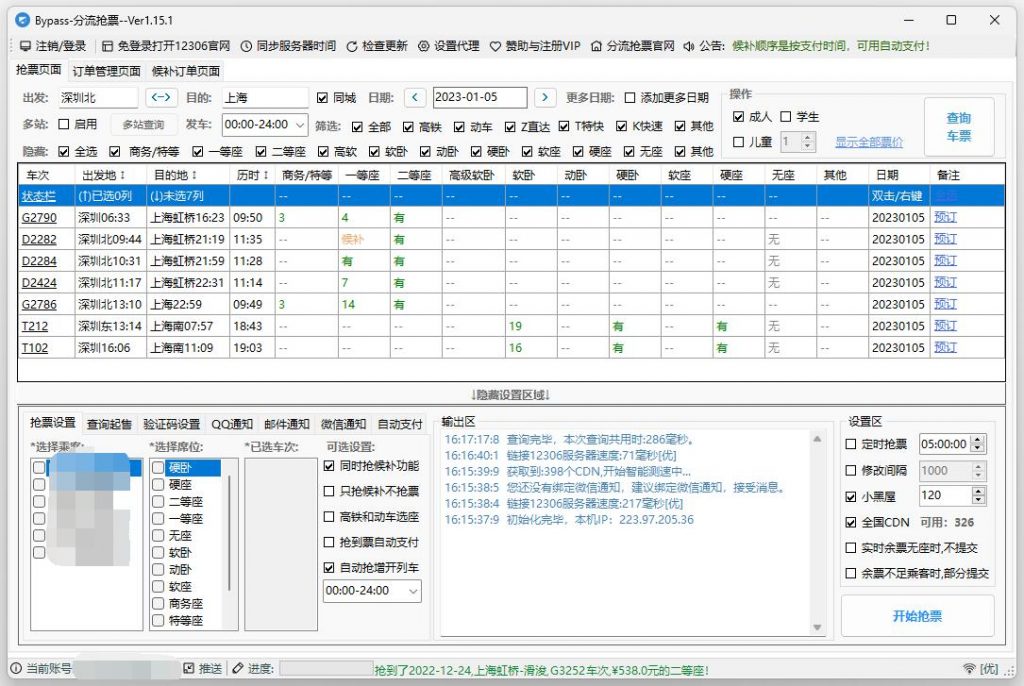Click the 查询车票 button
The width and height of the screenshot is (1024, 686).
958,125
